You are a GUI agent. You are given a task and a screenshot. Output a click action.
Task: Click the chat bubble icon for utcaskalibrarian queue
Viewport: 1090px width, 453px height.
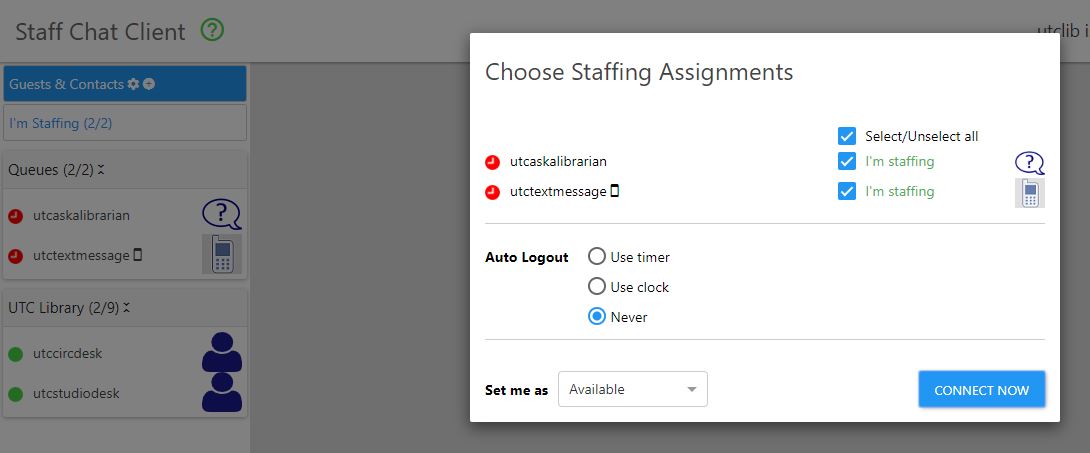(x=222, y=213)
